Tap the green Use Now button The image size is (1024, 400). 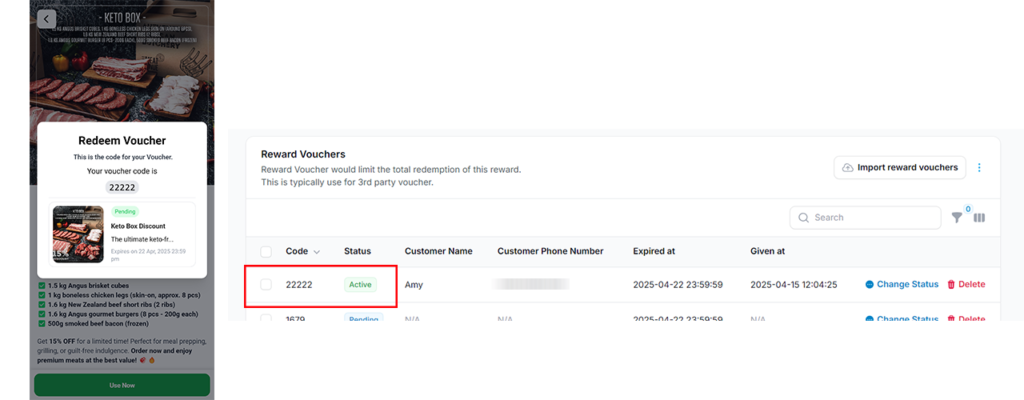click(122, 385)
